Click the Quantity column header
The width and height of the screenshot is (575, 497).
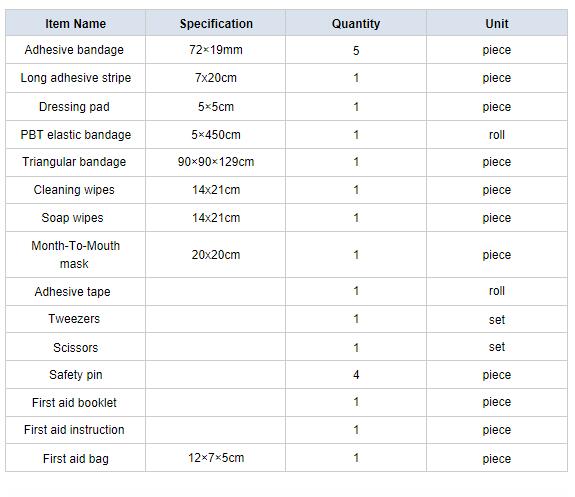coord(356,23)
